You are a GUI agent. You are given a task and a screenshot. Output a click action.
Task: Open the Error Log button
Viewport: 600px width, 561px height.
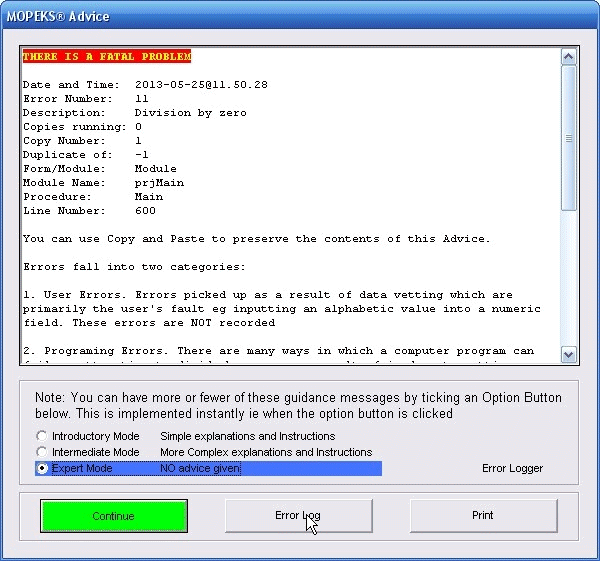coord(298,515)
